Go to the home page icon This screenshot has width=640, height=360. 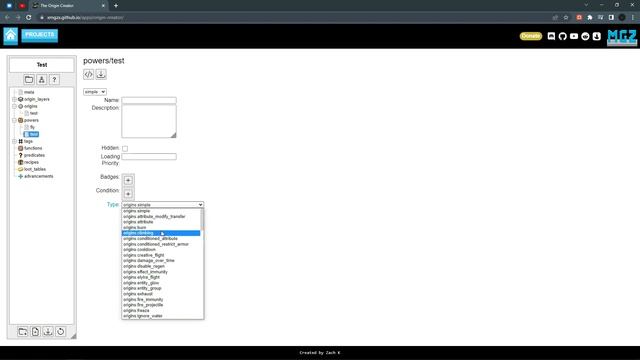point(11,36)
